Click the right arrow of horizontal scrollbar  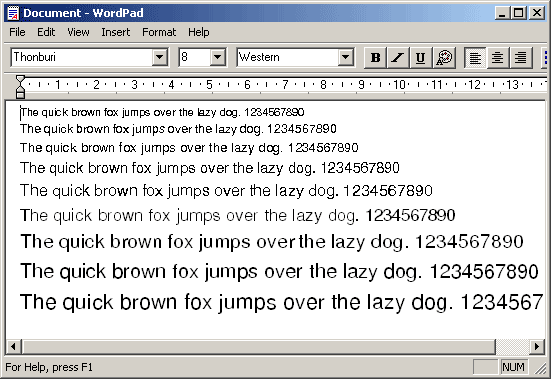pos(536,347)
